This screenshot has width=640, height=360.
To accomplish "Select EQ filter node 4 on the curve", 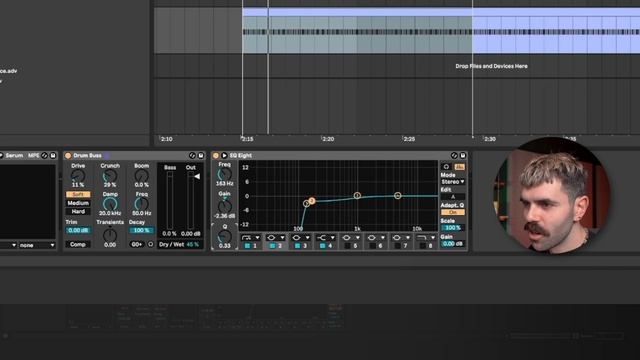I will [x=398, y=196].
